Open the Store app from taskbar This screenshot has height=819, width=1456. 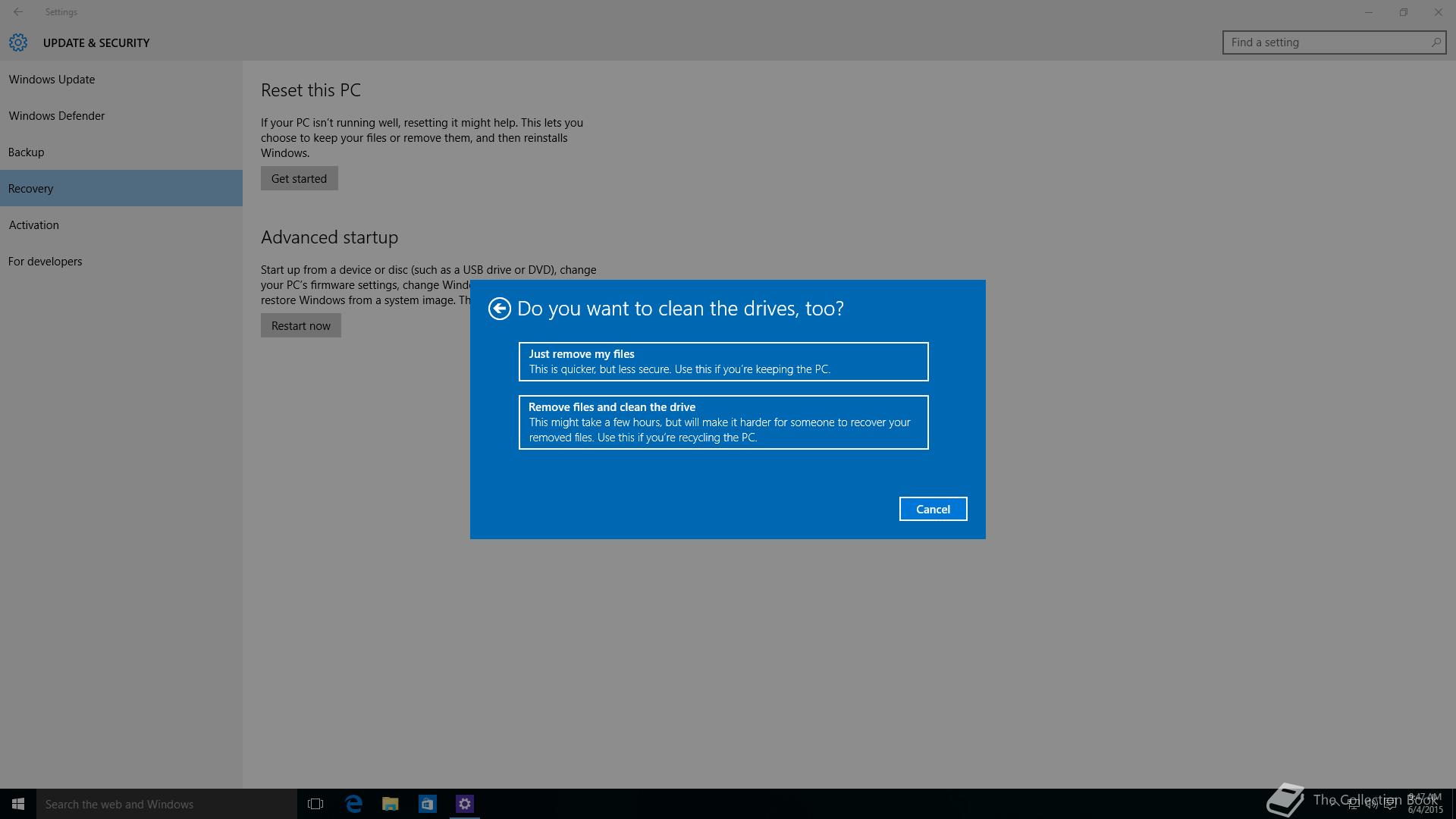428,804
